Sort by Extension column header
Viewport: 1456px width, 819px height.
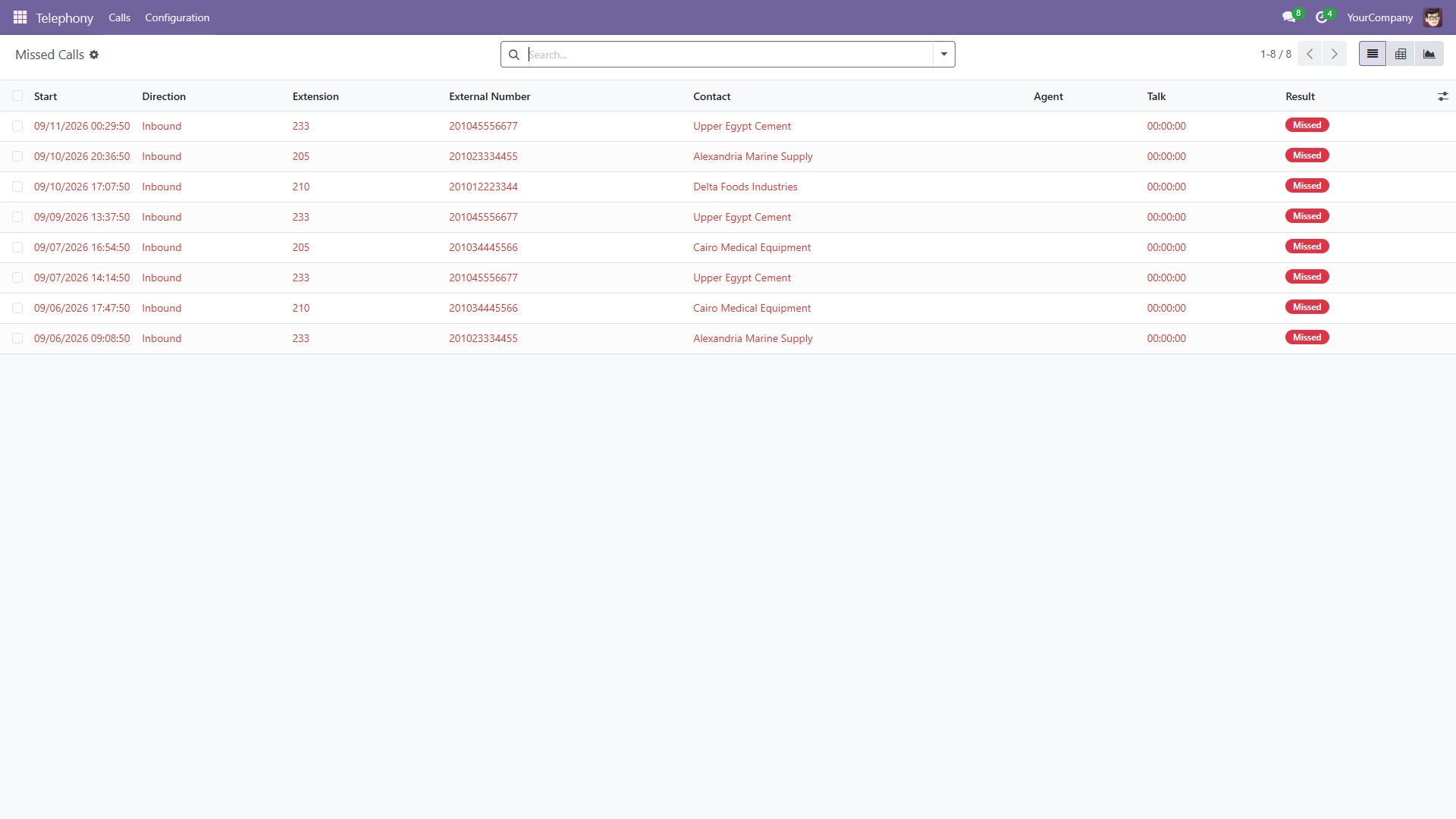[x=315, y=96]
